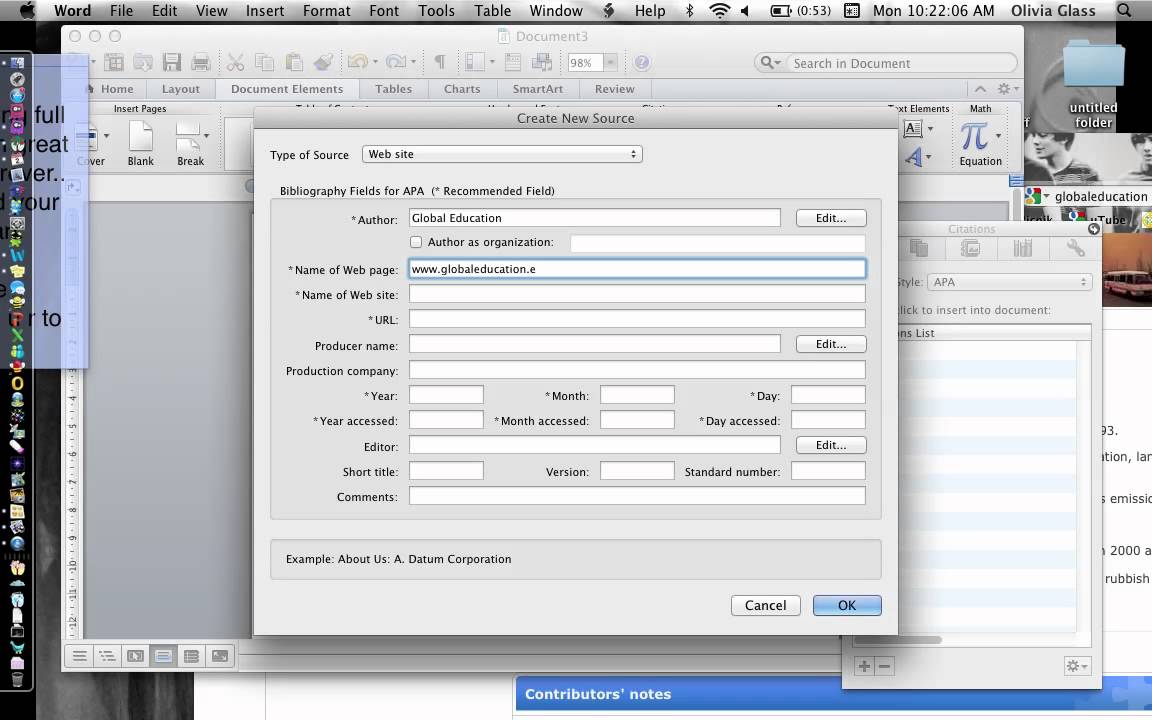The height and width of the screenshot is (720, 1152).
Task: Click the OK button in dialog
Action: [x=847, y=605]
